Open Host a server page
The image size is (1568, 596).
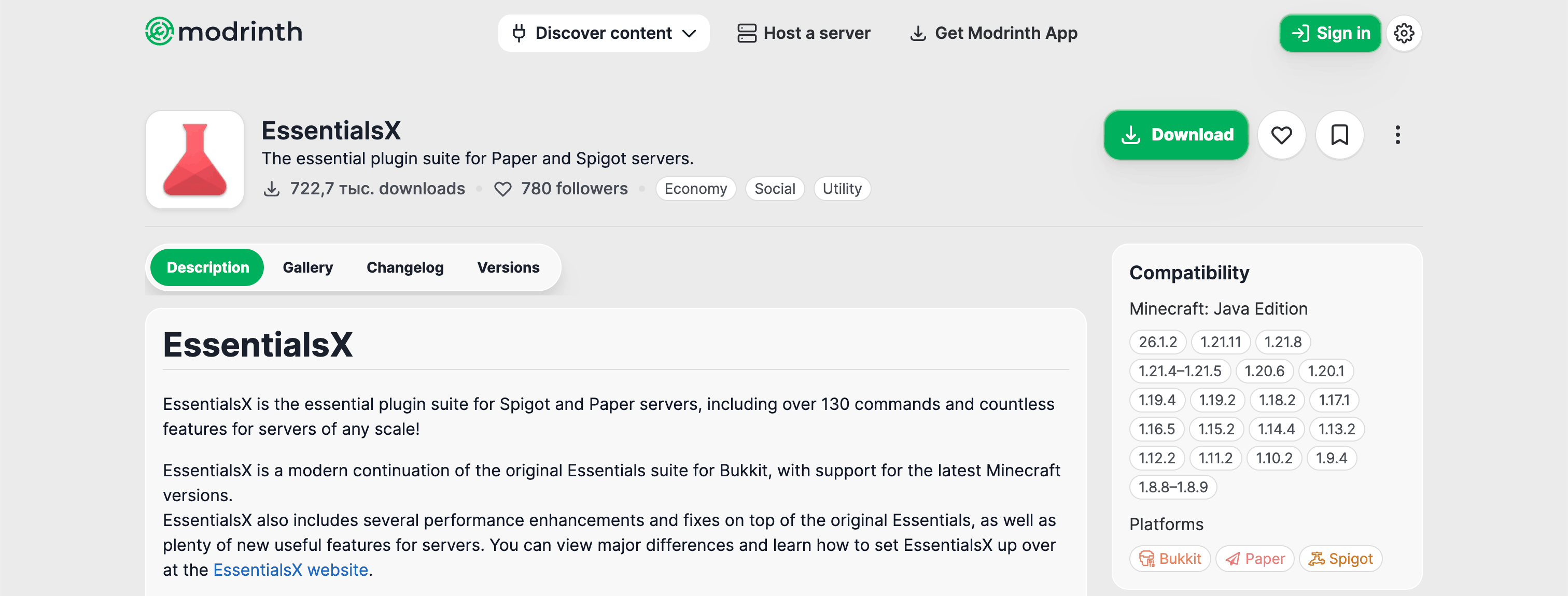(x=804, y=33)
